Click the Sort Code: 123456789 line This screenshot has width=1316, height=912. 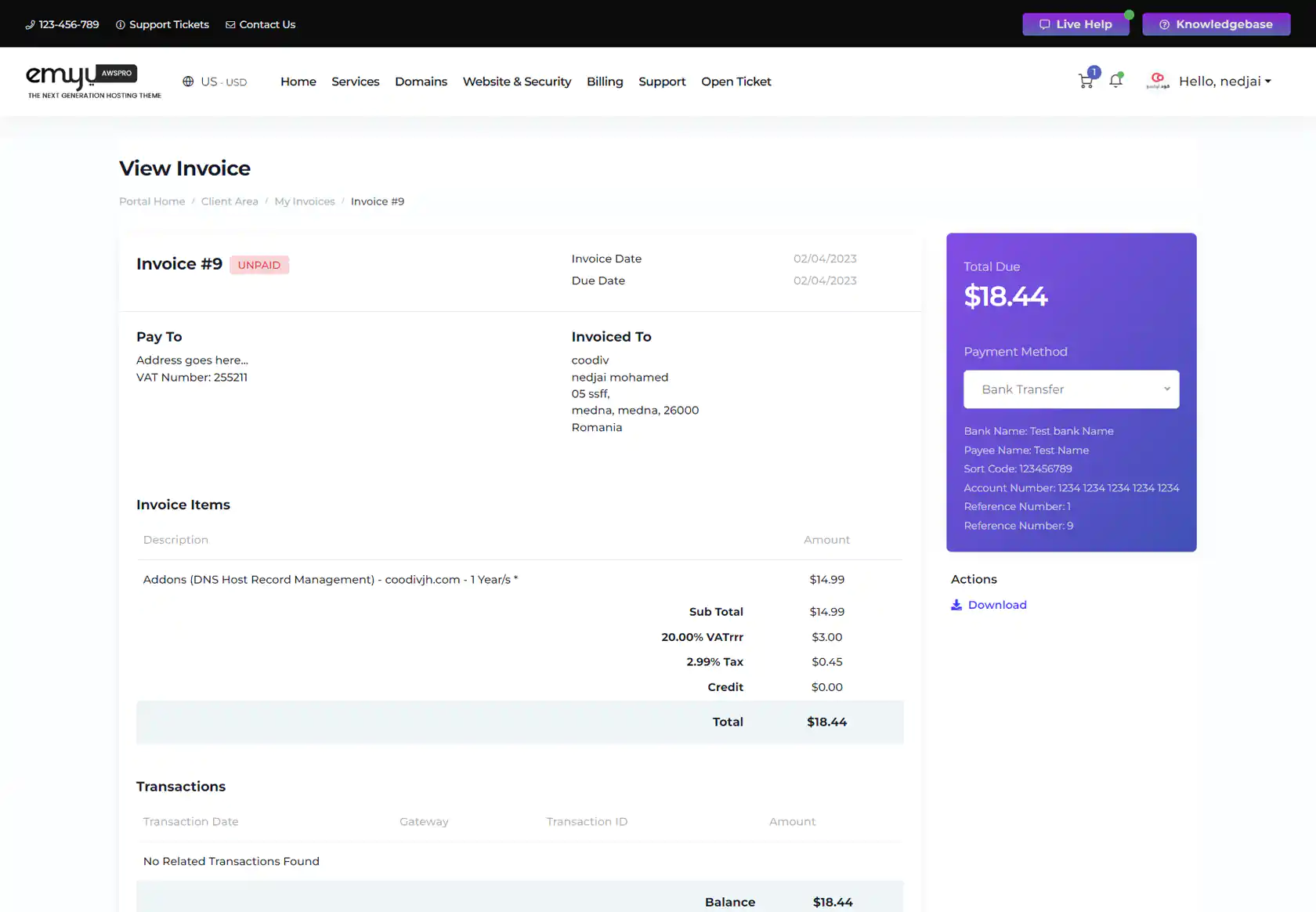tap(1018, 469)
